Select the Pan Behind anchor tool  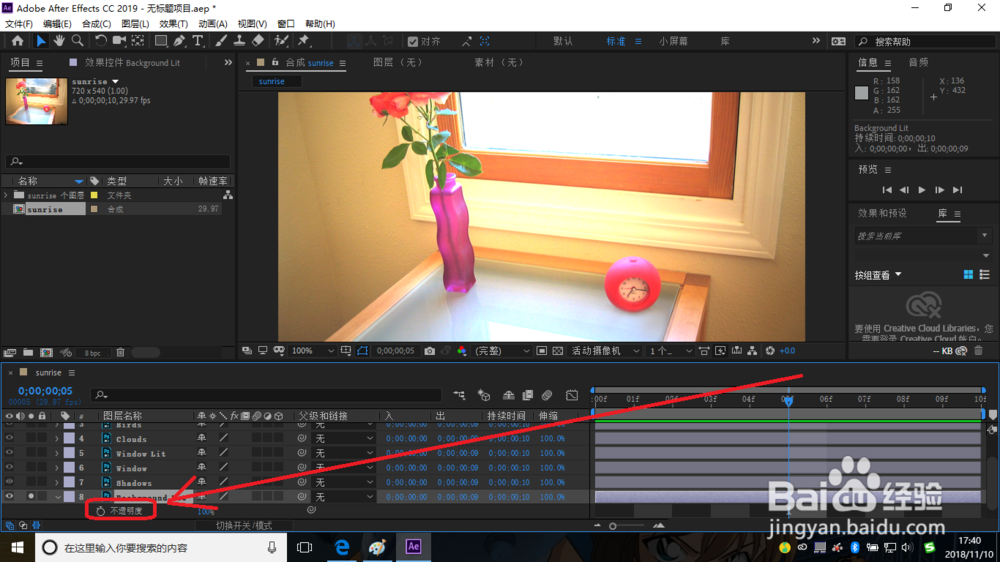pyautogui.click(x=138, y=41)
